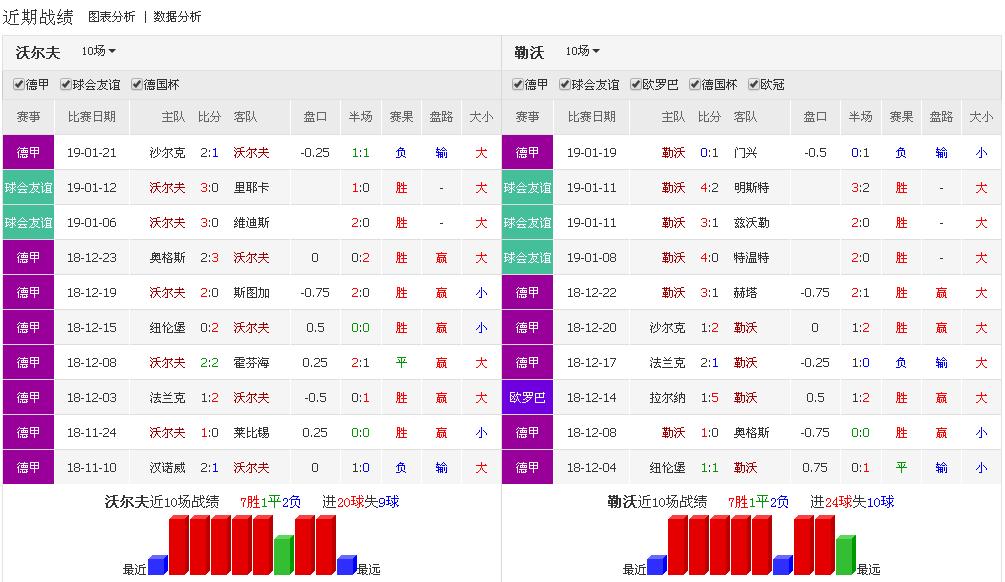Open the 汉诺威 team page

[167, 467]
